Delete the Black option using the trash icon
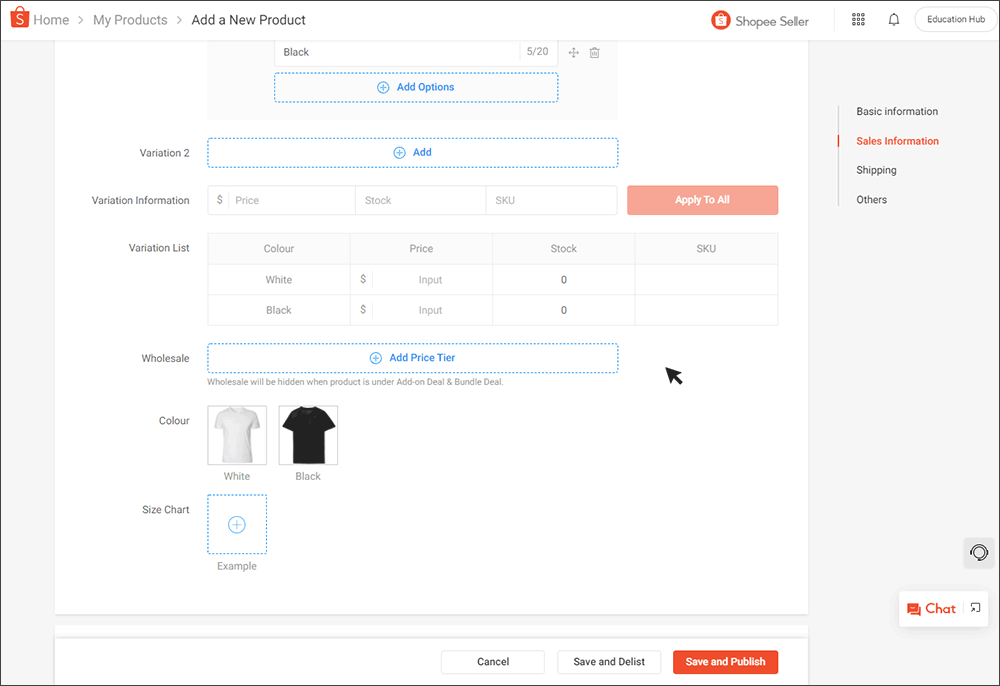Viewport: 1000px width, 686px height. (x=594, y=52)
